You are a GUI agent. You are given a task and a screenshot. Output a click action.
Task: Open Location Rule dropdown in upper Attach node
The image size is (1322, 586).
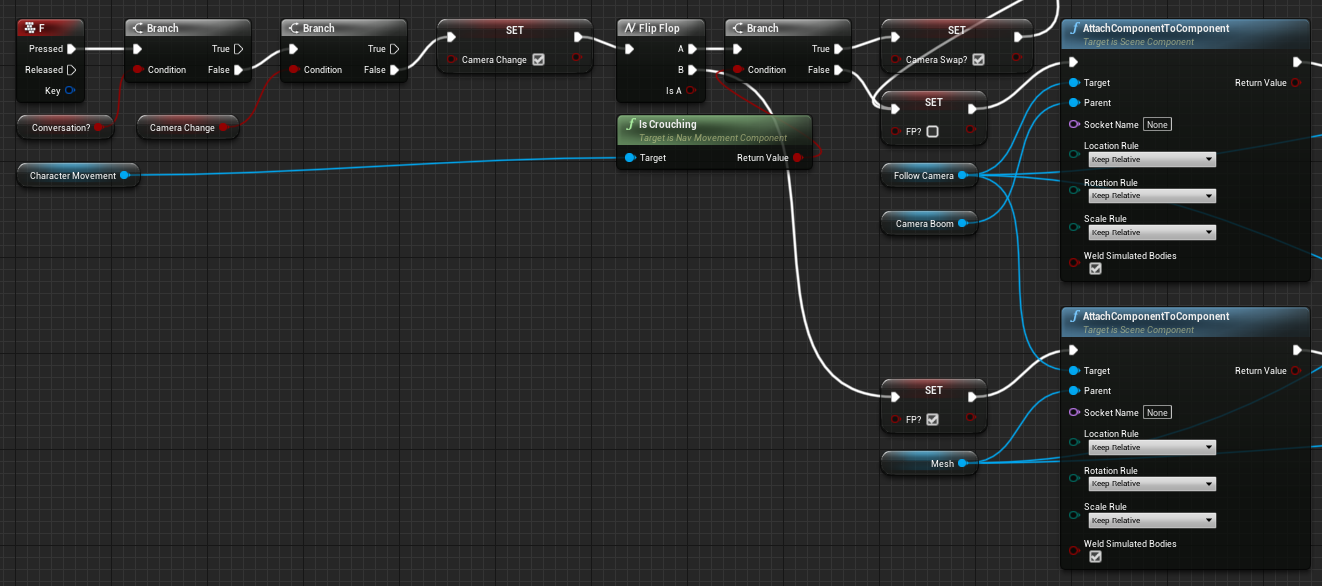tap(1152, 160)
